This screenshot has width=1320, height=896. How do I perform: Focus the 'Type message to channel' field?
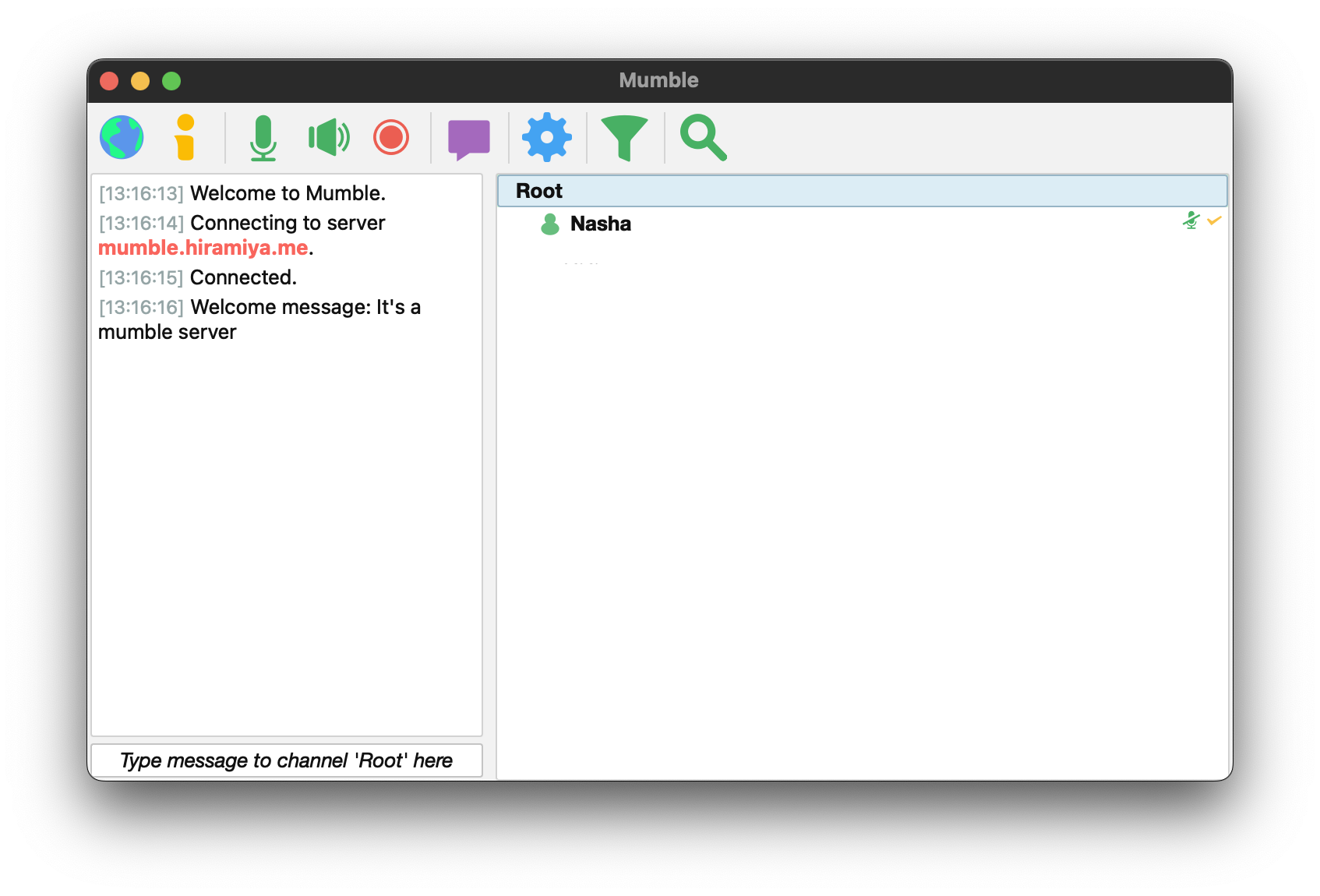tap(287, 760)
